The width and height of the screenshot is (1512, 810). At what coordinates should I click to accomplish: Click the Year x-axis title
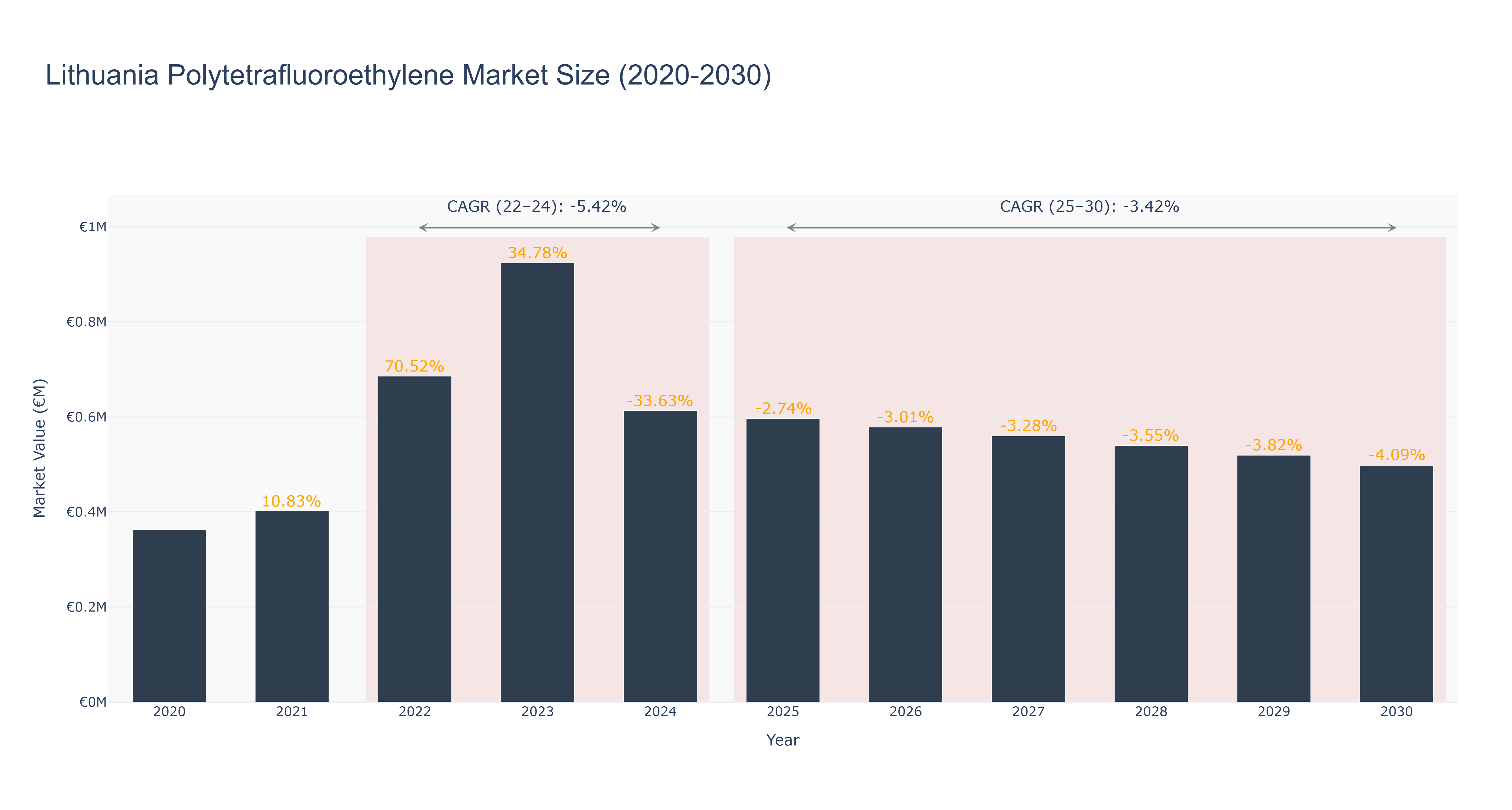782,740
